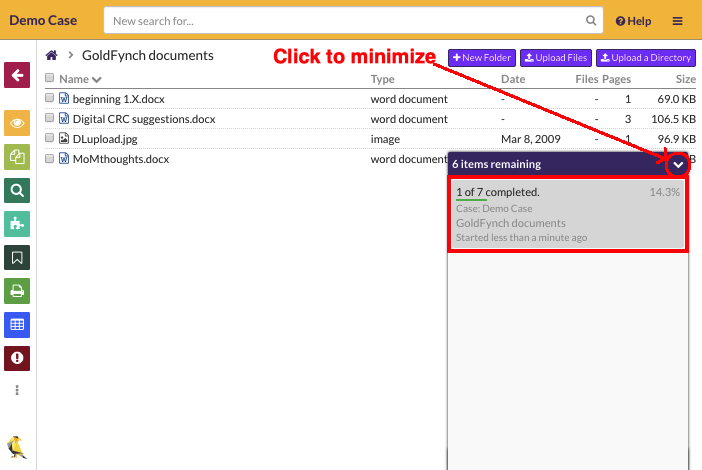Viewport: 702px width, 470px height.
Task: Click the Mar 8, 2009 date cell
Action: pyautogui.click(x=531, y=139)
